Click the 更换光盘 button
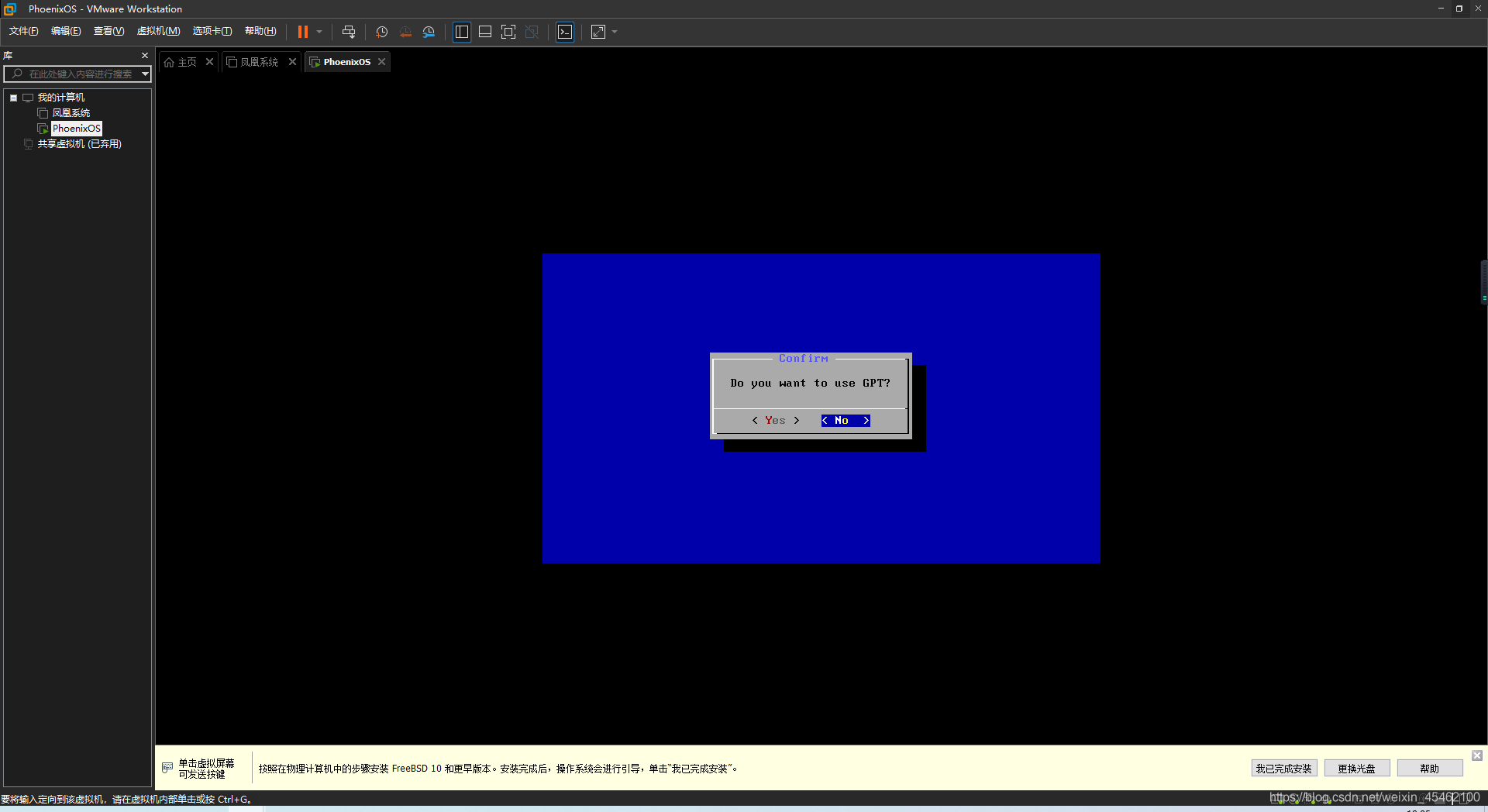This screenshot has width=1488, height=812. (1357, 769)
